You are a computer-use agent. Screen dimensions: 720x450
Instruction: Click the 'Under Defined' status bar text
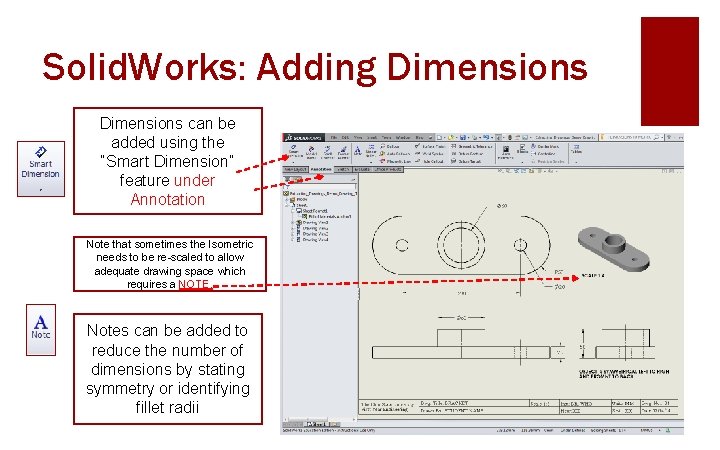coord(573,431)
